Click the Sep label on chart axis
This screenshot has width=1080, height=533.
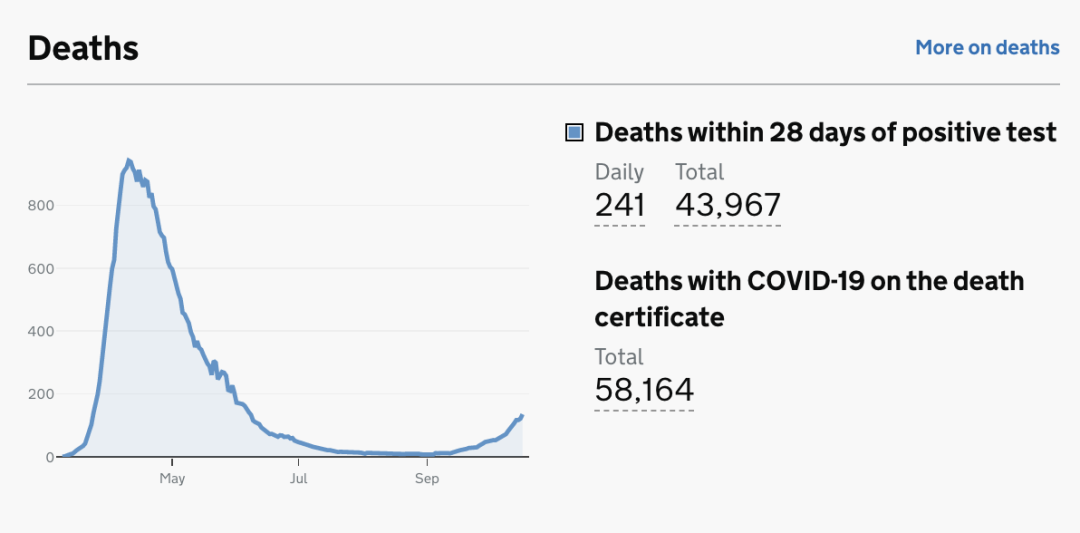(426, 479)
